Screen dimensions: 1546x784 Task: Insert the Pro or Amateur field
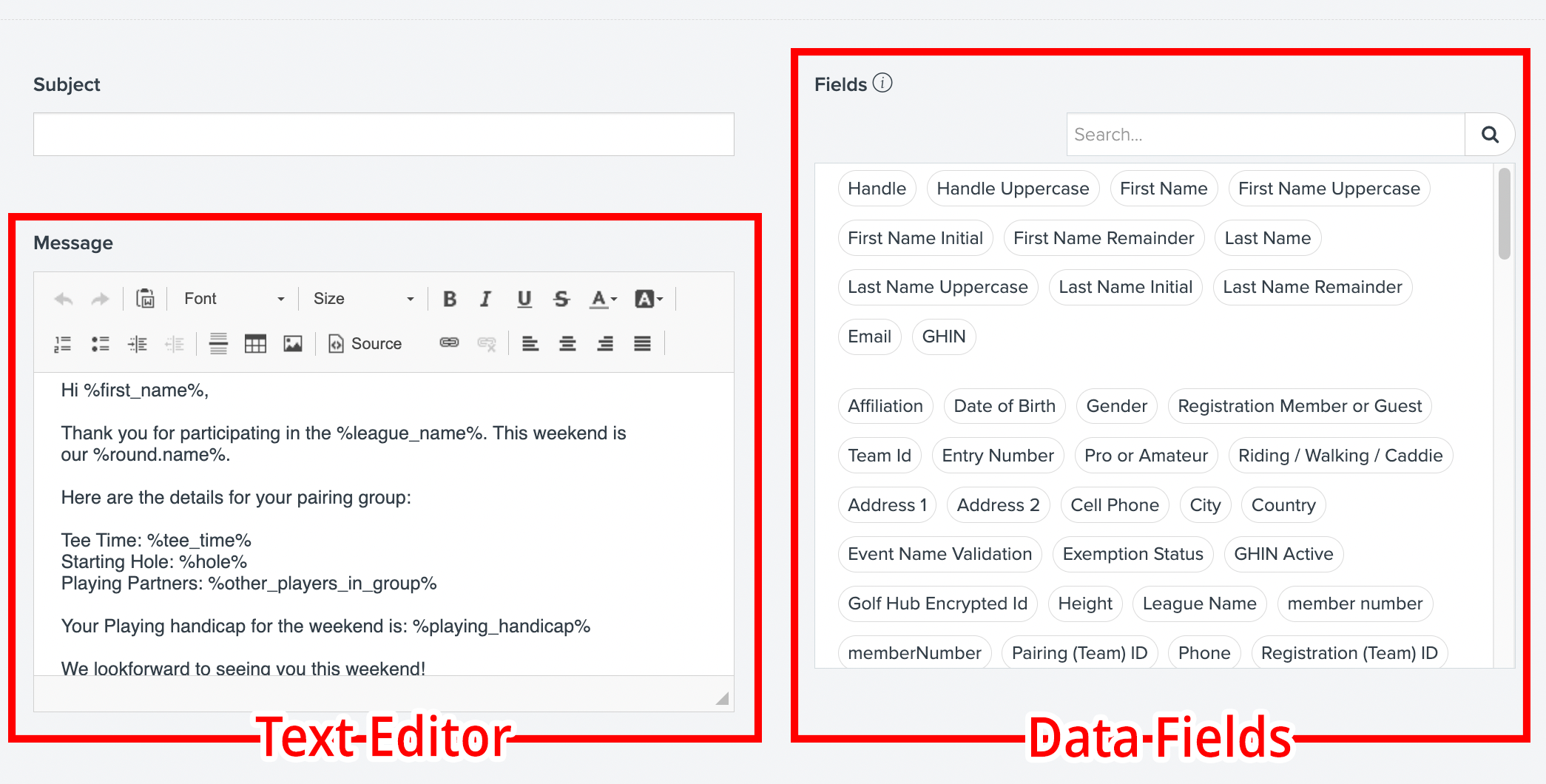1146,456
